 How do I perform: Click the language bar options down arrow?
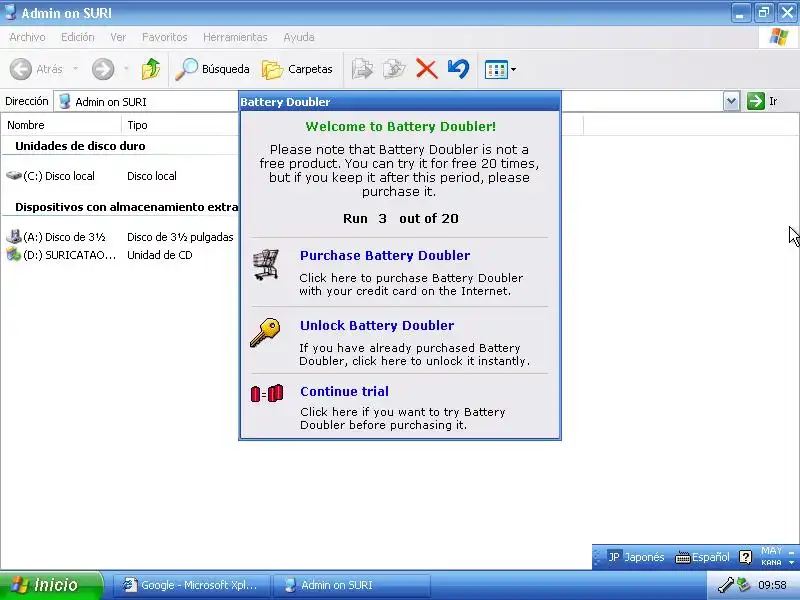(x=791, y=562)
